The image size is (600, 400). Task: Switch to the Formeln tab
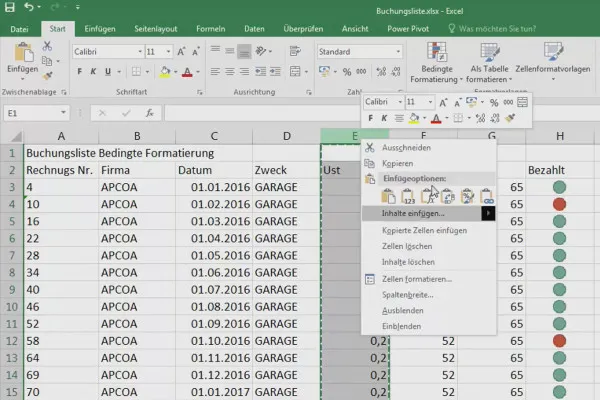tap(210, 29)
